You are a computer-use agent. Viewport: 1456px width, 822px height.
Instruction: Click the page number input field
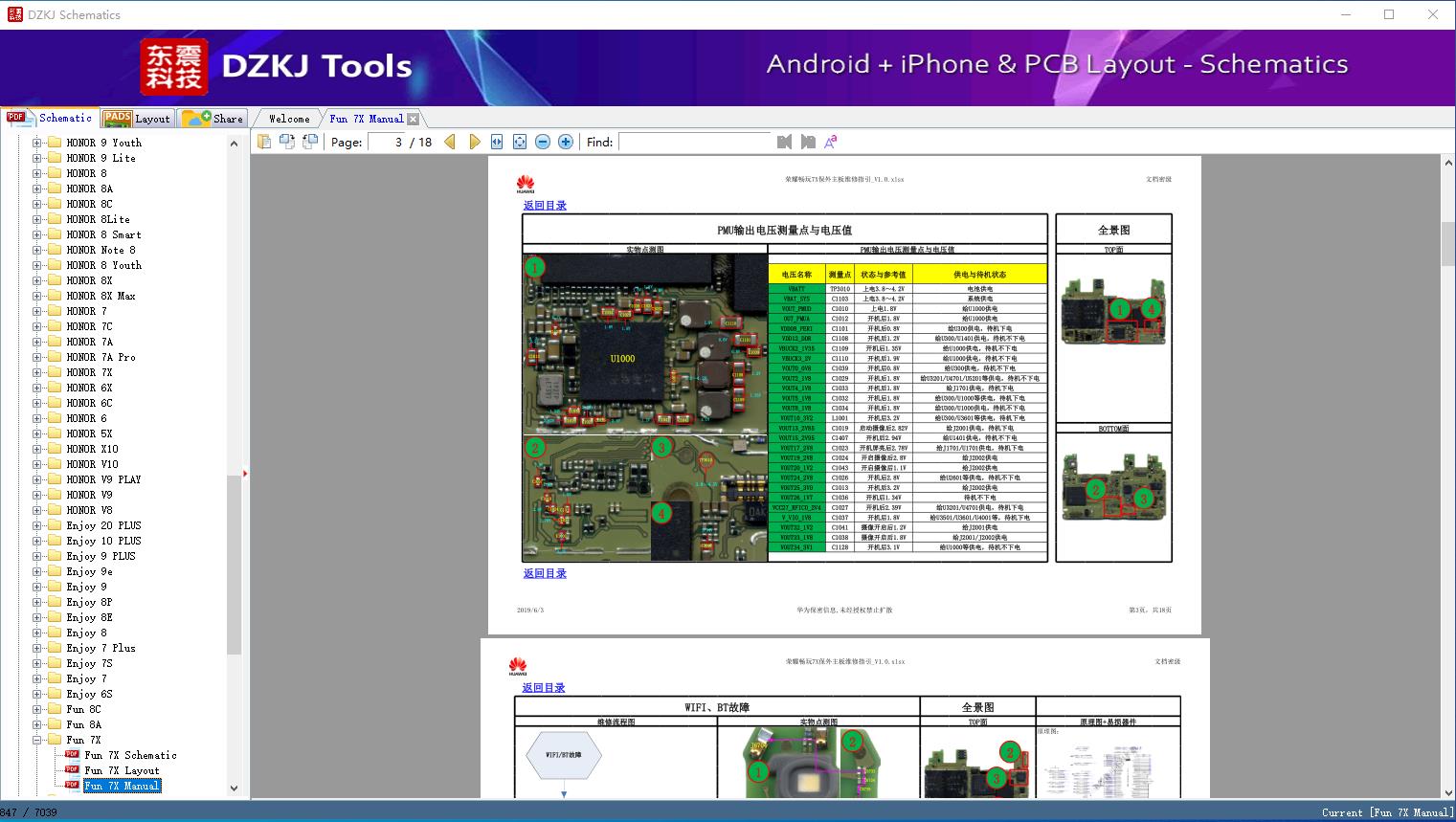(x=386, y=142)
